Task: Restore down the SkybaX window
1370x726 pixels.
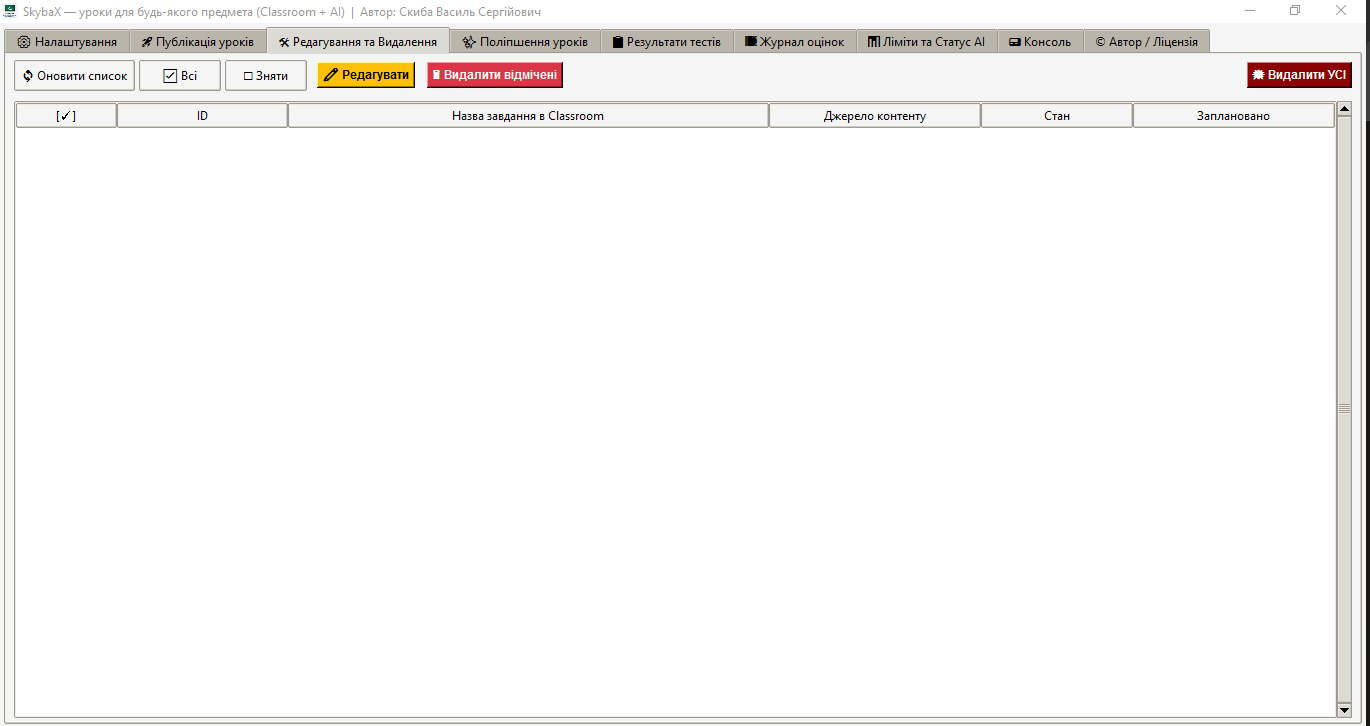Action: 1295,10
